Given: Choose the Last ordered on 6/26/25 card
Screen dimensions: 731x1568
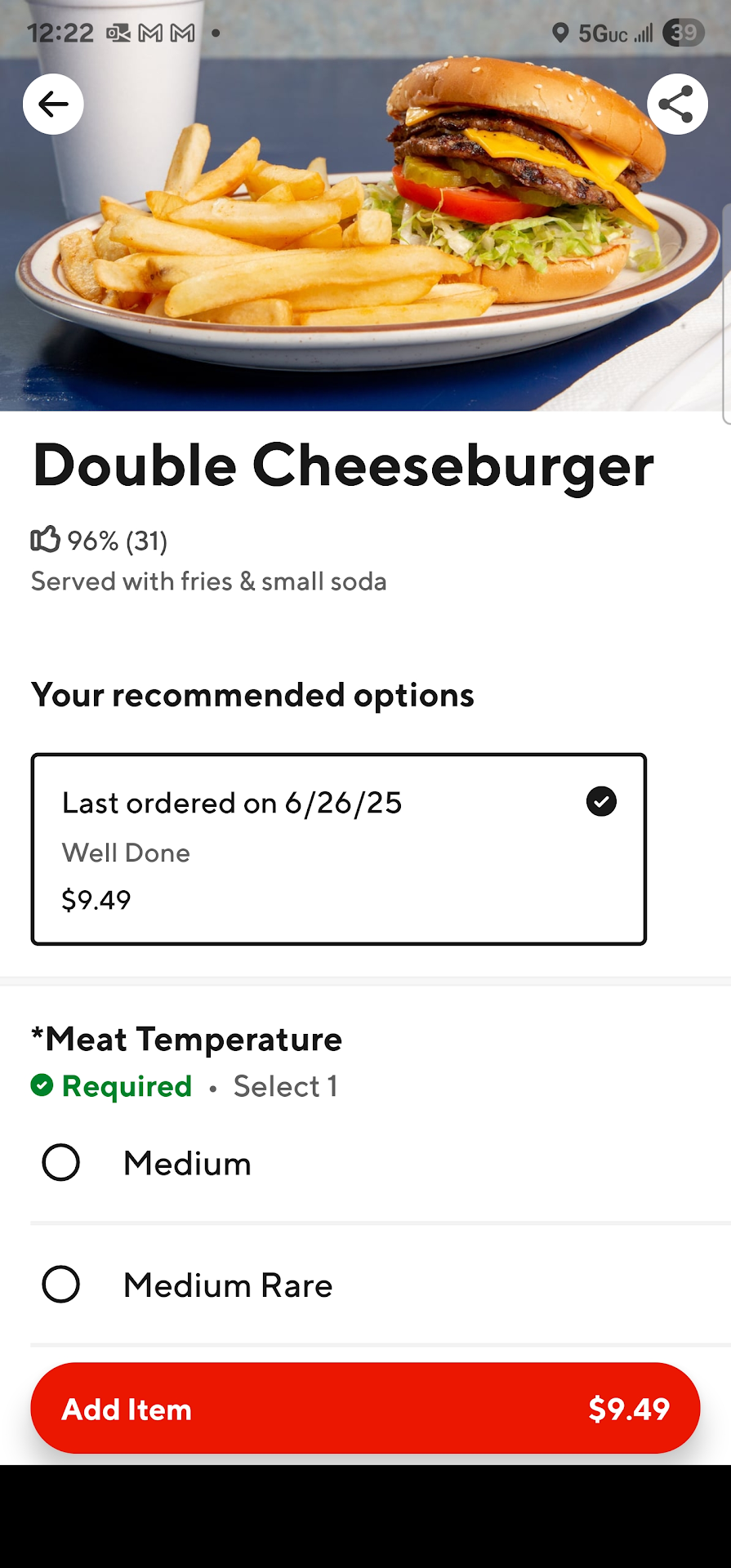Looking at the screenshot, I should 338,849.
